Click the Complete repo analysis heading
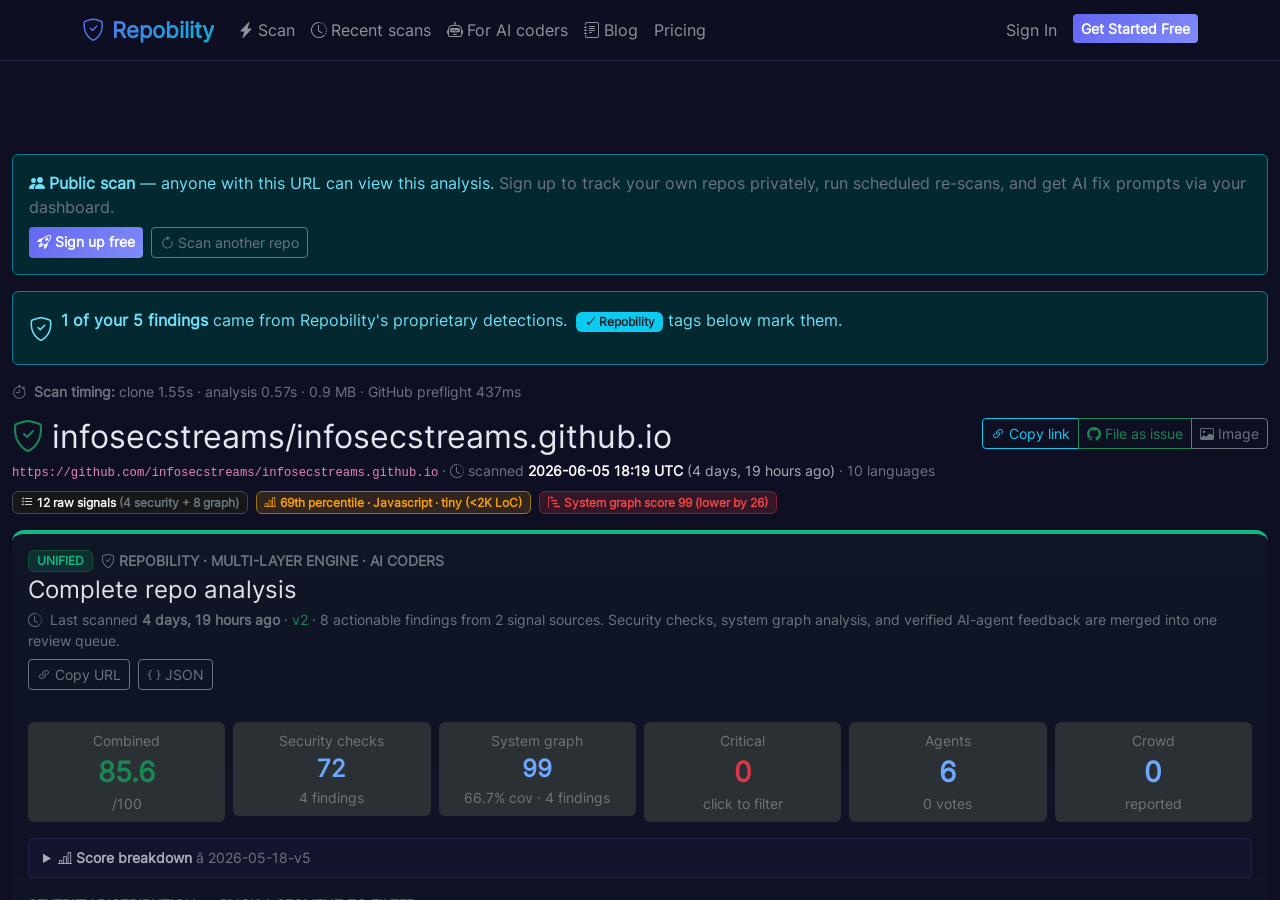This screenshot has width=1280, height=900. pos(162,589)
